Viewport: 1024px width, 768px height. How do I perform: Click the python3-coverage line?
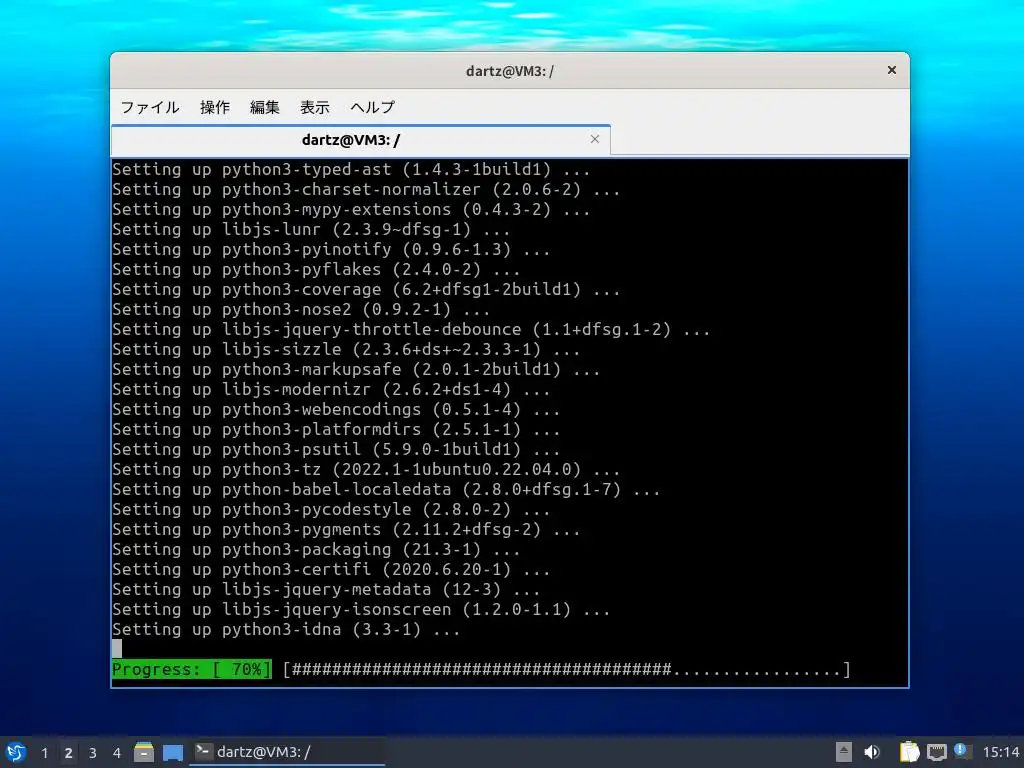click(366, 289)
